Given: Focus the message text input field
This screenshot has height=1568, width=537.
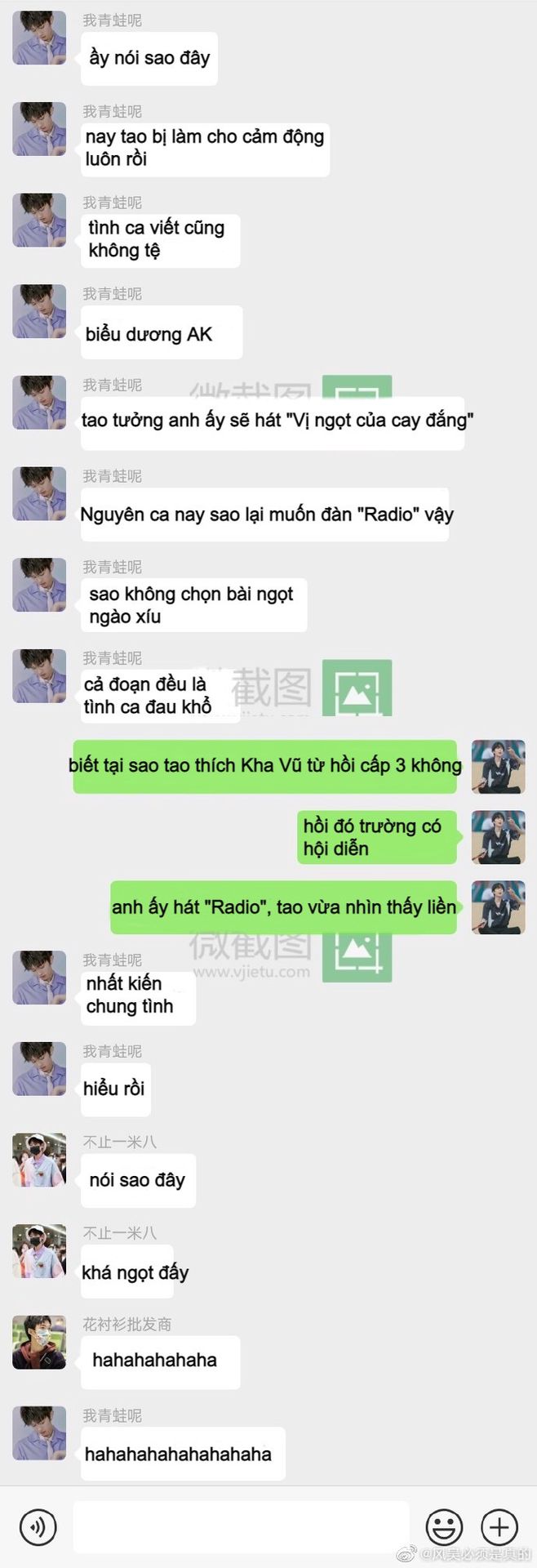Looking at the screenshot, I should click(x=242, y=1526).
